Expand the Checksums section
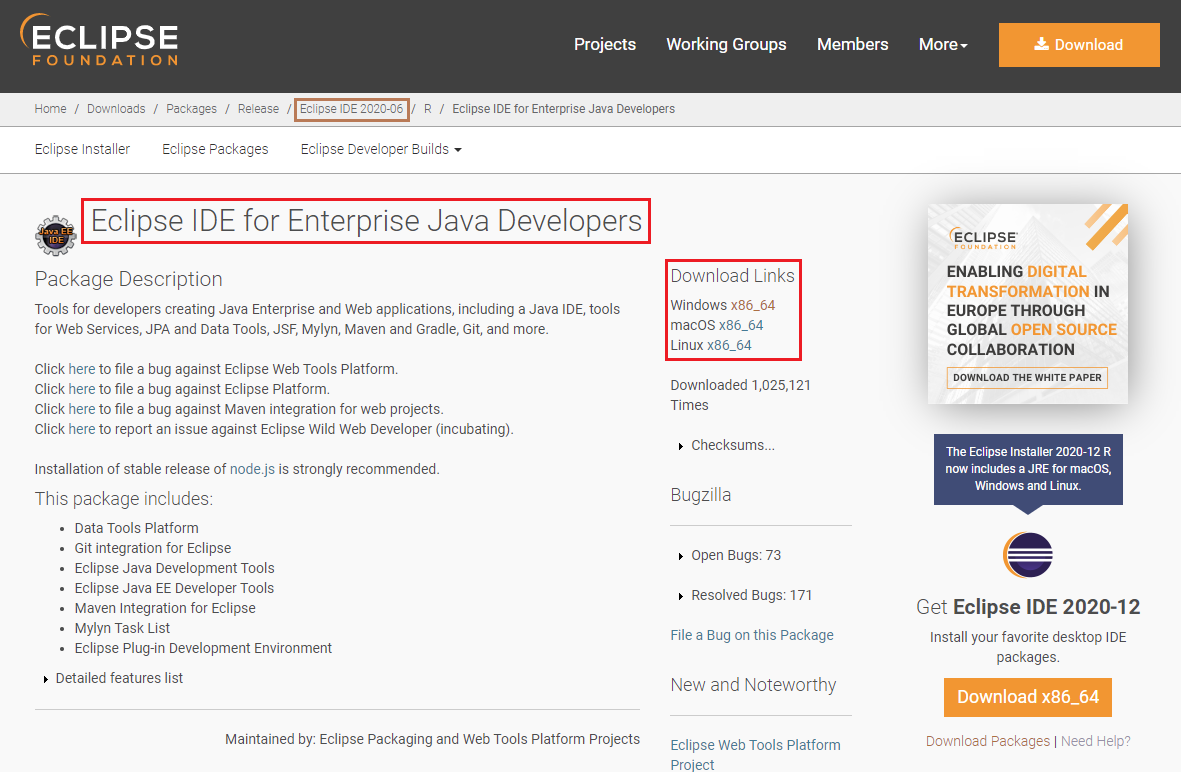The width and height of the screenshot is (1181, 772). point(732,445)
